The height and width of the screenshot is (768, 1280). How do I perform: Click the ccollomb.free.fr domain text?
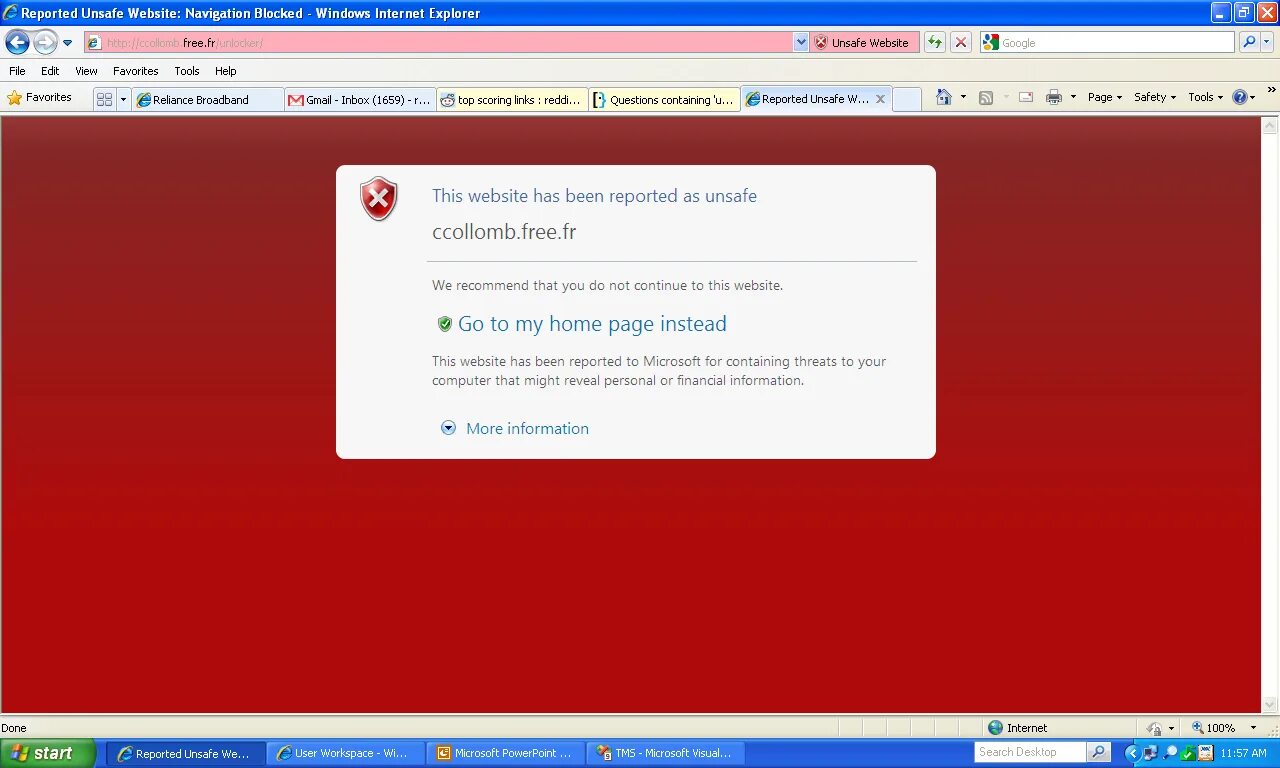click(x=504, y=232)
